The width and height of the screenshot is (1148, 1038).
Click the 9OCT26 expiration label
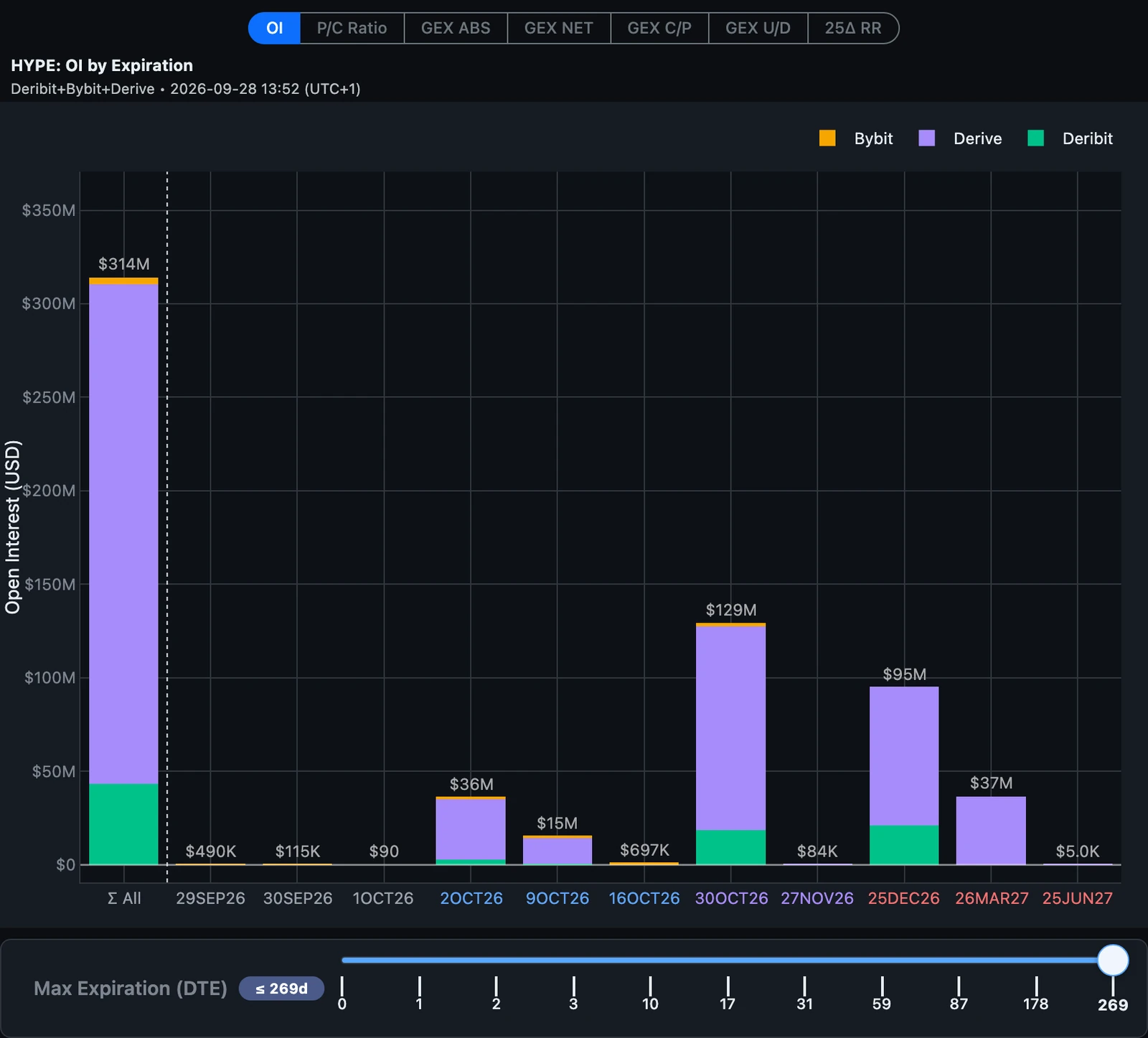[x=557, y=898]
